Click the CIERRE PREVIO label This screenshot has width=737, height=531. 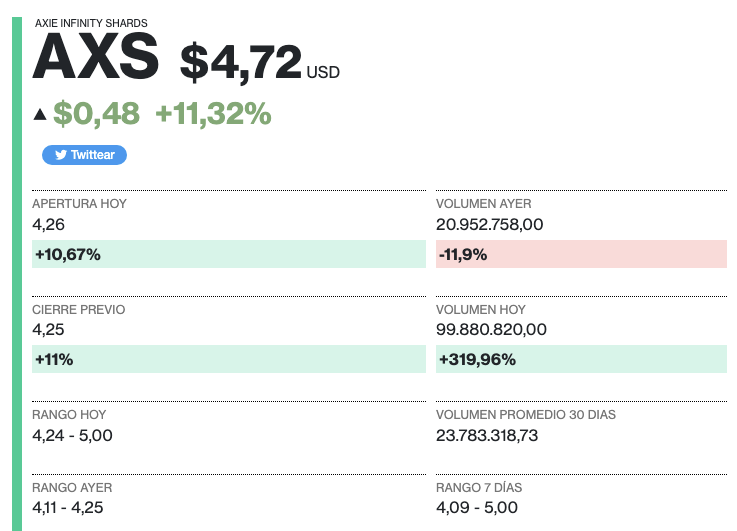[x=78, y=310]
